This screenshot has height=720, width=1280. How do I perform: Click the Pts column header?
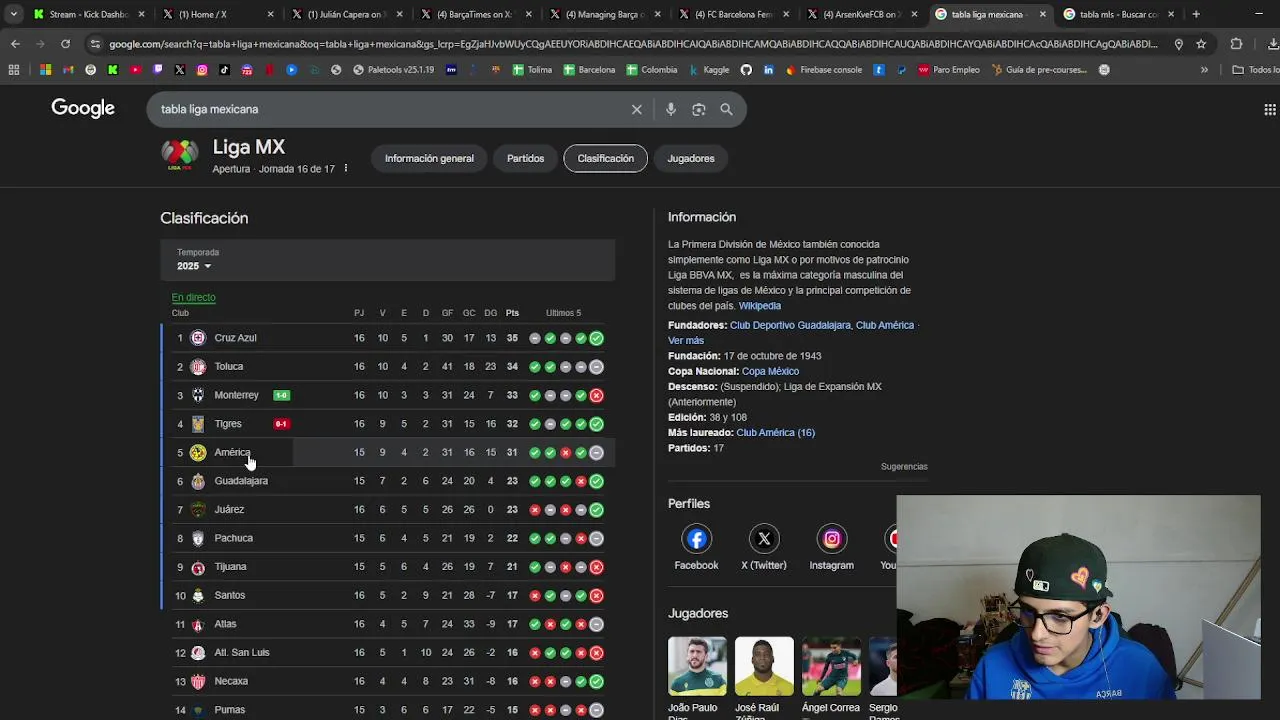[512, 313]
